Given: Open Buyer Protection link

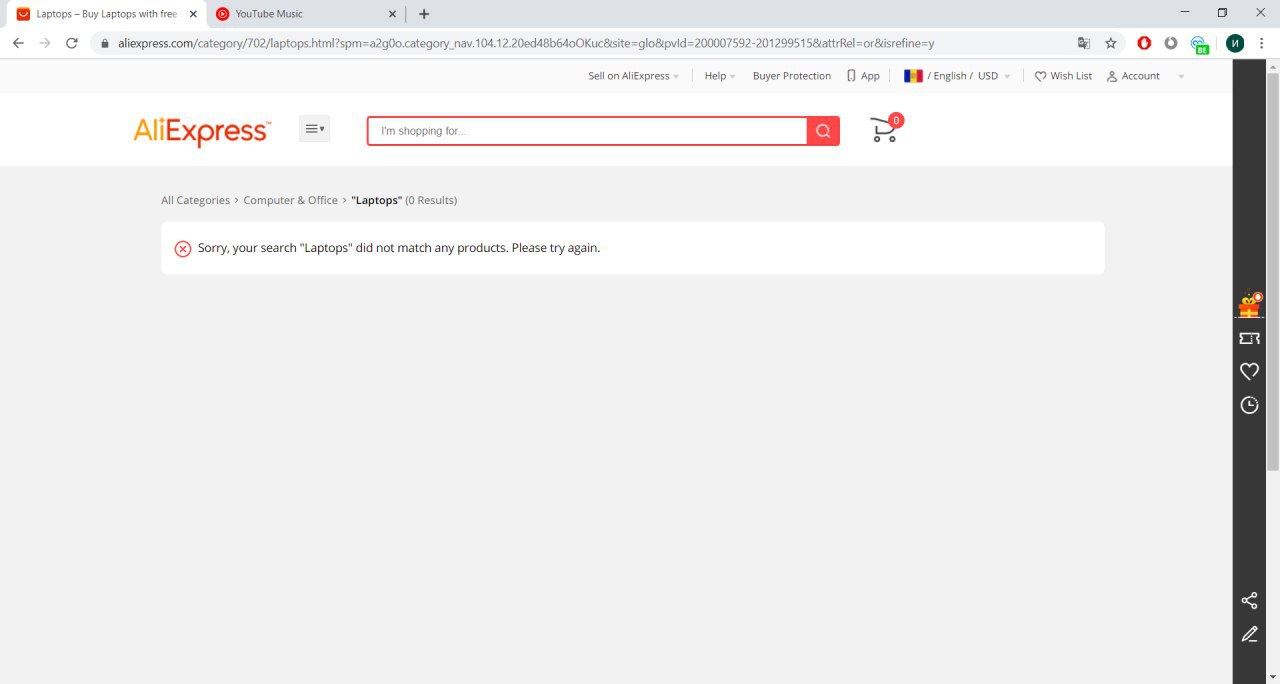Looking at the screenshot, I should [x=792, y=76].
